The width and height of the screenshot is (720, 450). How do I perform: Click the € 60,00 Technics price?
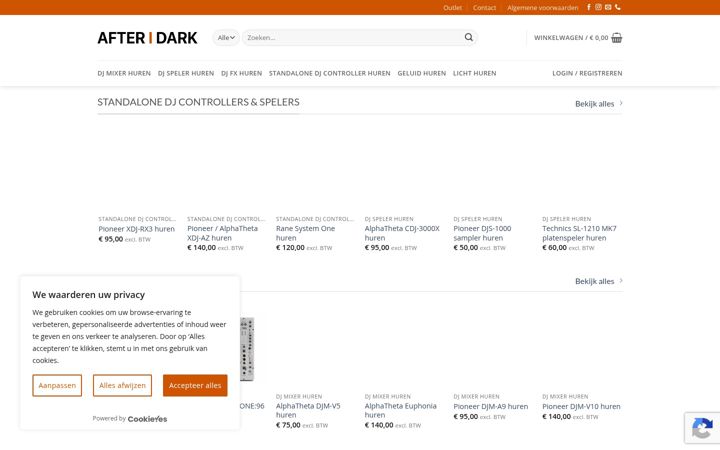tap(555, 248)
